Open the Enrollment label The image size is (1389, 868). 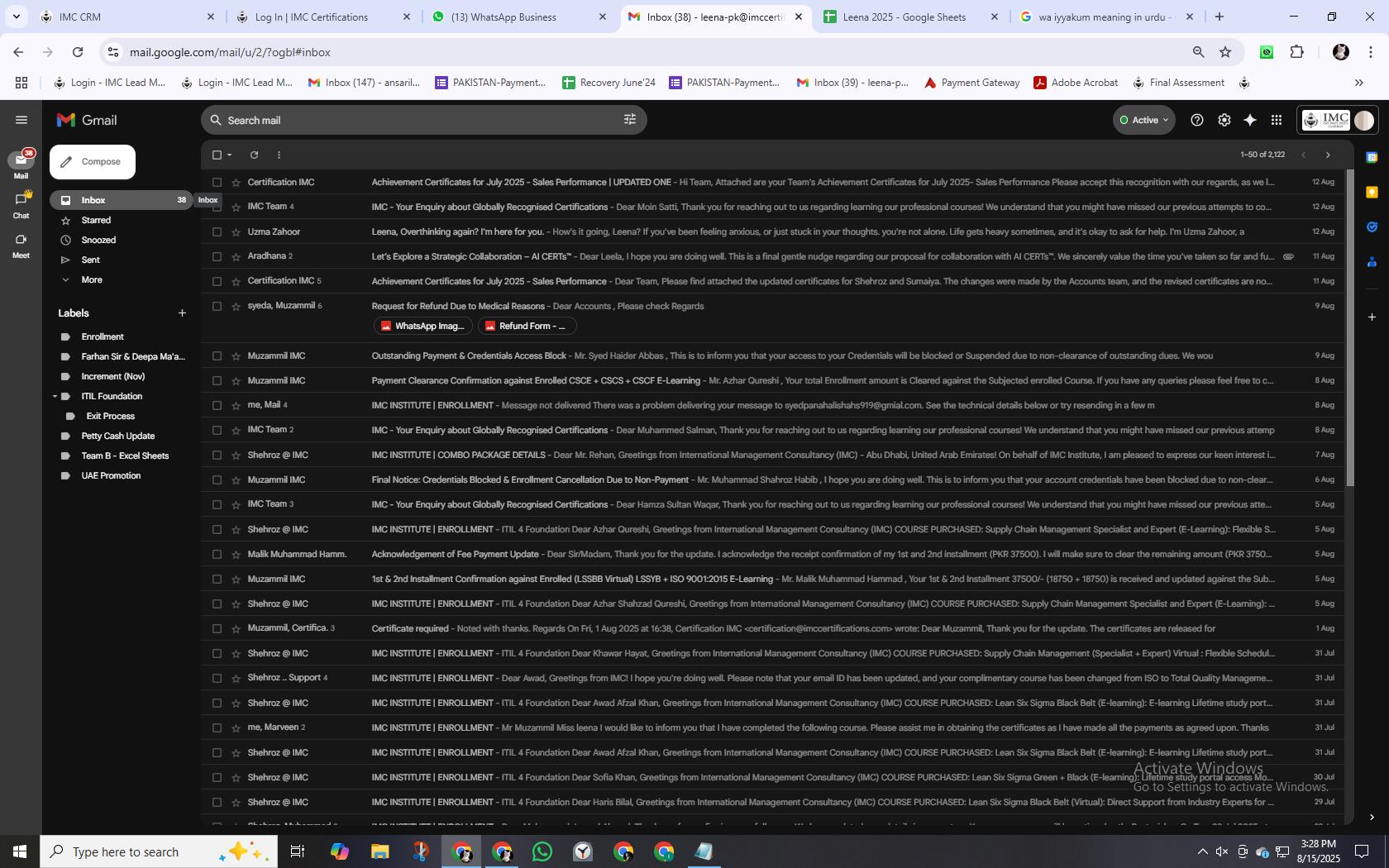click(x=103, y=336)
